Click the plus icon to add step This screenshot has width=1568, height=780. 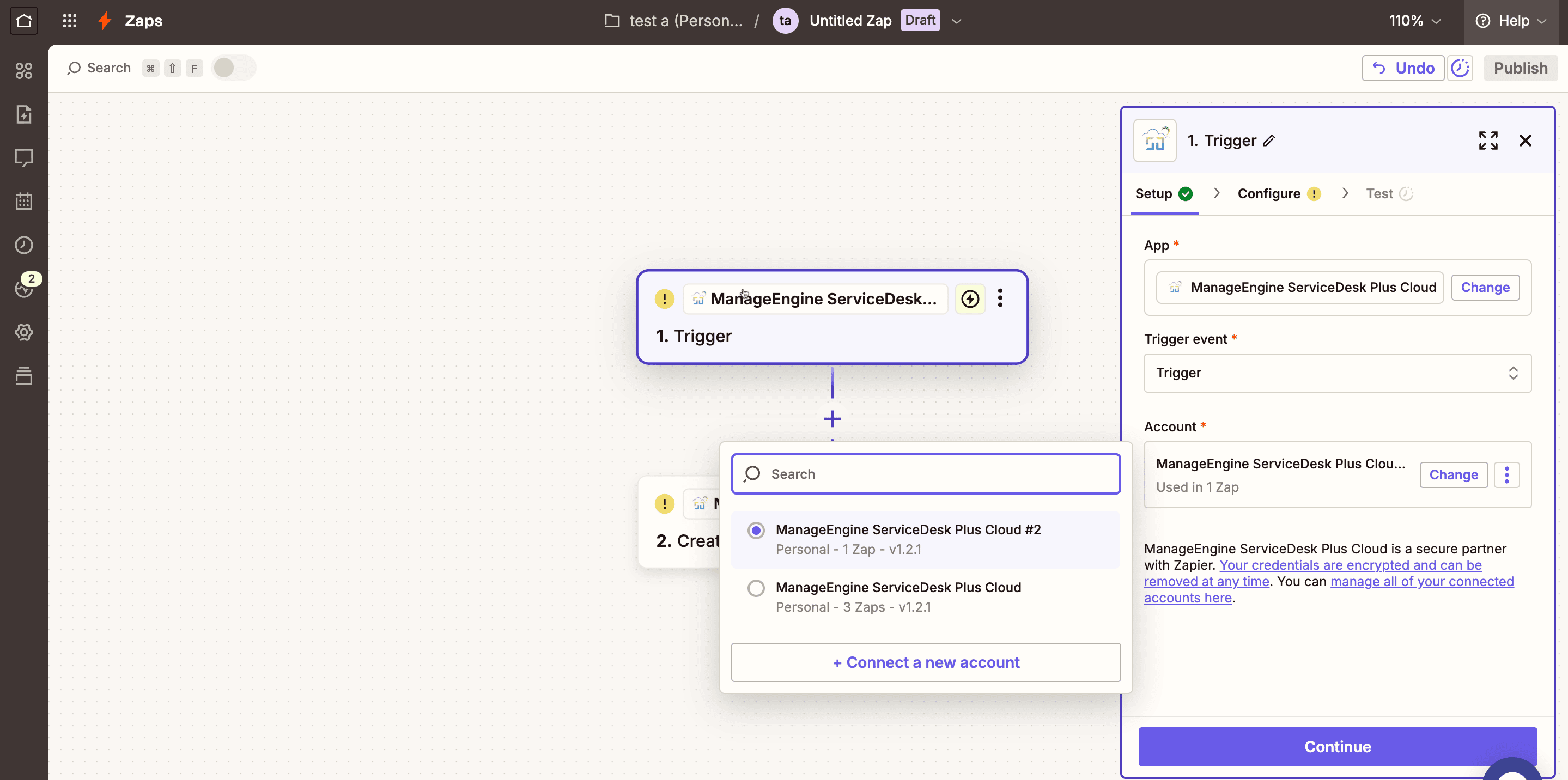[832, 418]
